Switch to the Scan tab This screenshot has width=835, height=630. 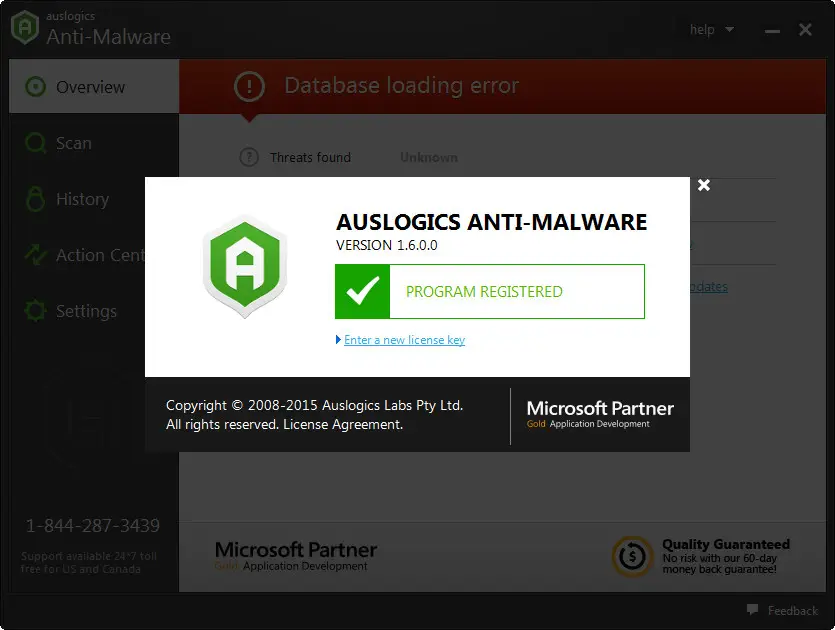pyautogui.click(x=73, y=143)
